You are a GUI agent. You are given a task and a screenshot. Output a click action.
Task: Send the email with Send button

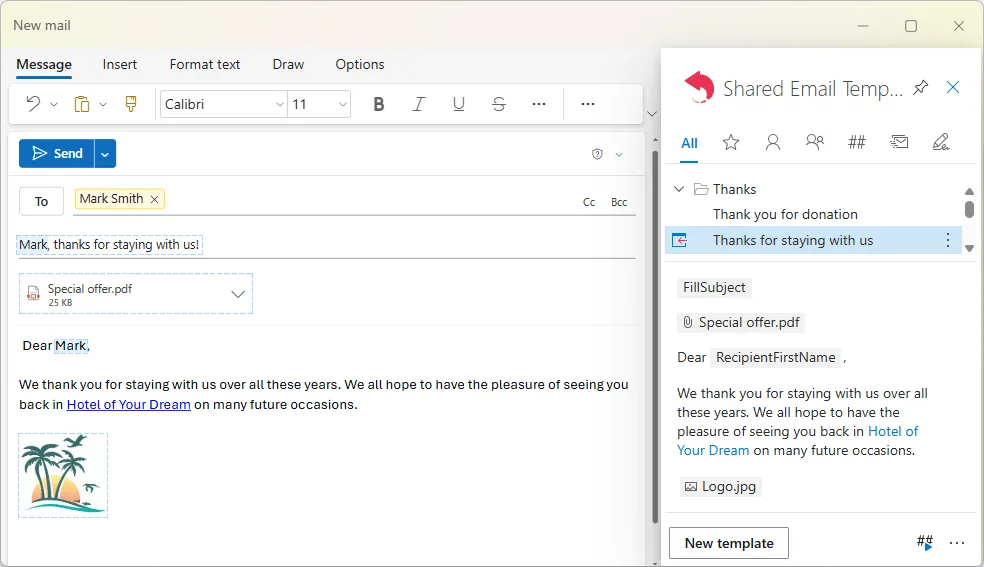pyautogui.click(x=56, y=154)
